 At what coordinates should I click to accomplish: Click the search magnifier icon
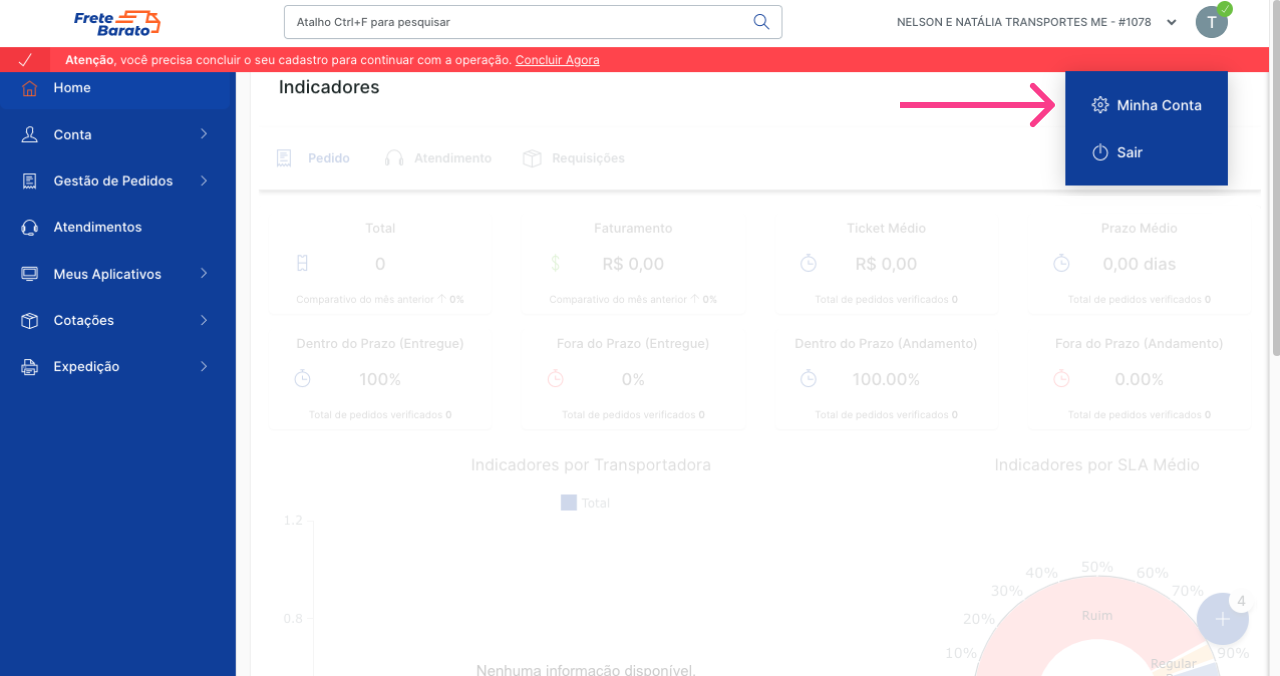pos(761,22)
